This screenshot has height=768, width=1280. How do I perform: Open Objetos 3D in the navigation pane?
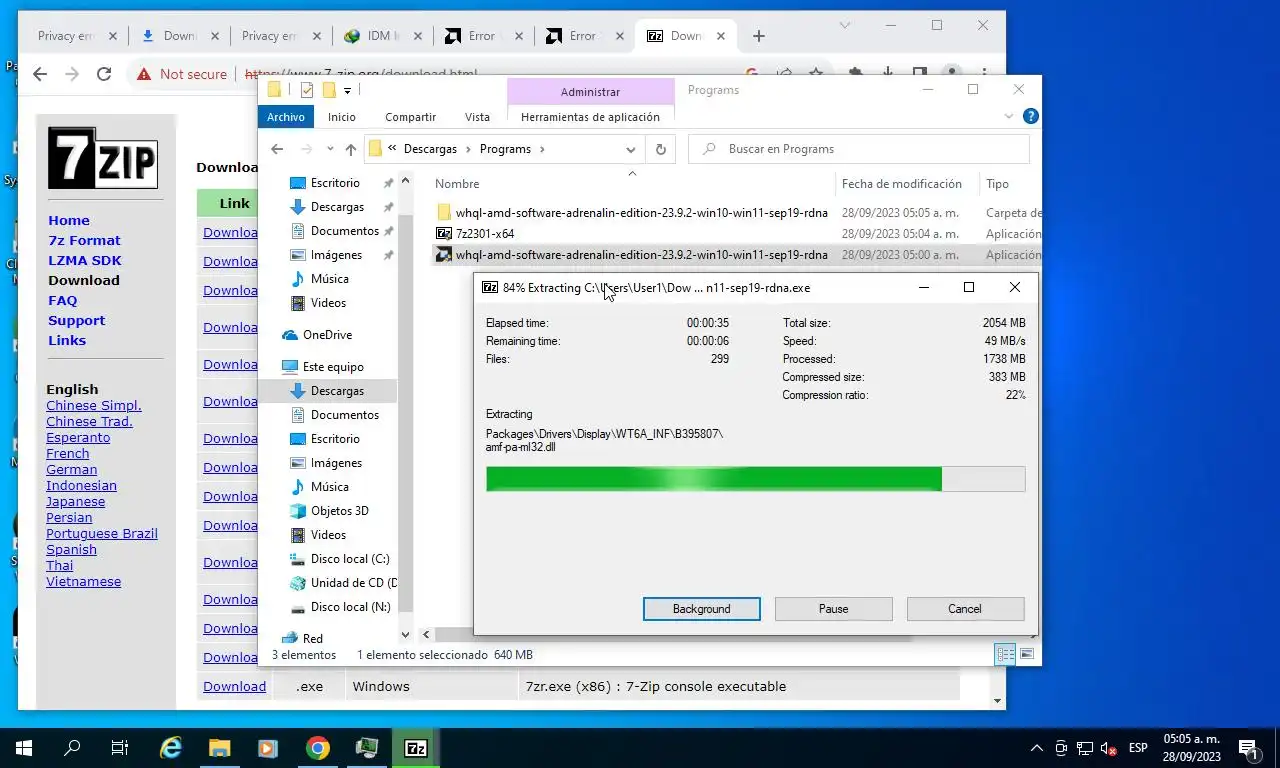coord(339,510)
